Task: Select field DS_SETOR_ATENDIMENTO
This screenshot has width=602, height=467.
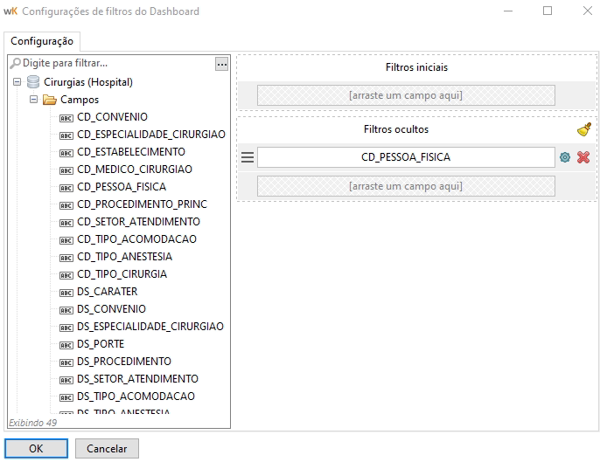Action: click(138, 379)
